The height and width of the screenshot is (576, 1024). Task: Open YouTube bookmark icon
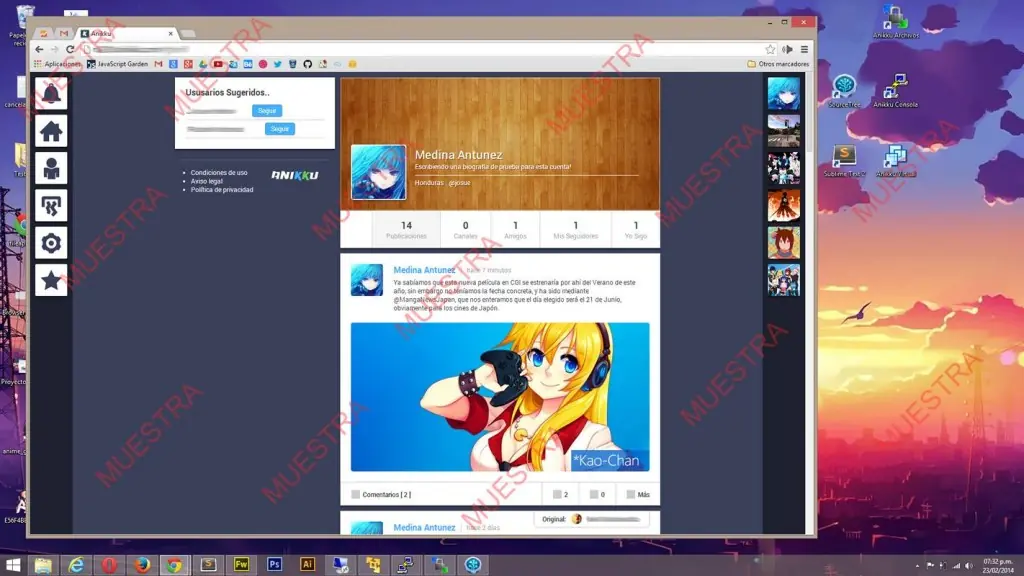tap(217, 64)
